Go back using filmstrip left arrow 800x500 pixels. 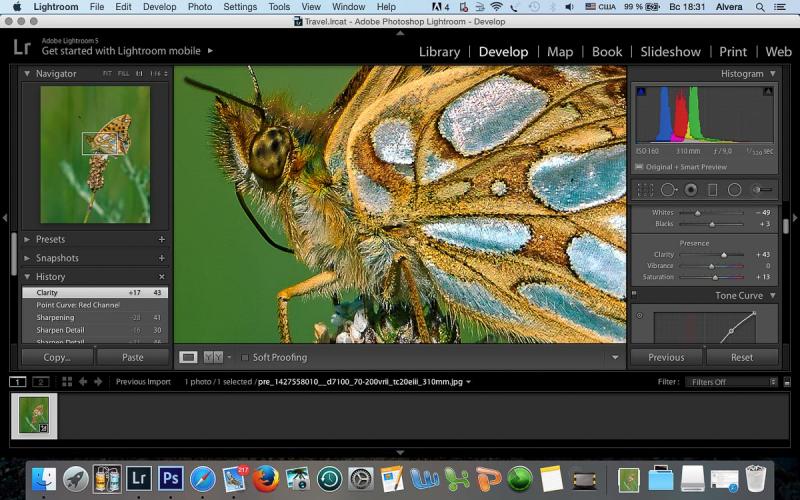83,382
